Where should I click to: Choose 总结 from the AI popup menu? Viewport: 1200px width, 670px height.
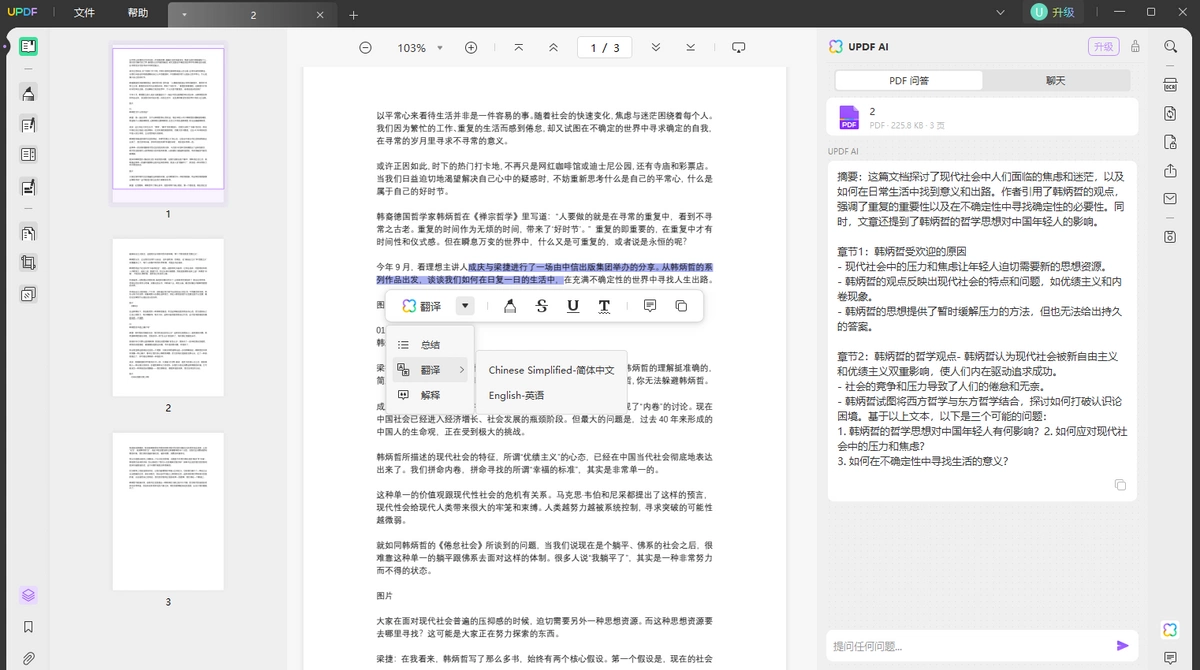coord(430,344)
